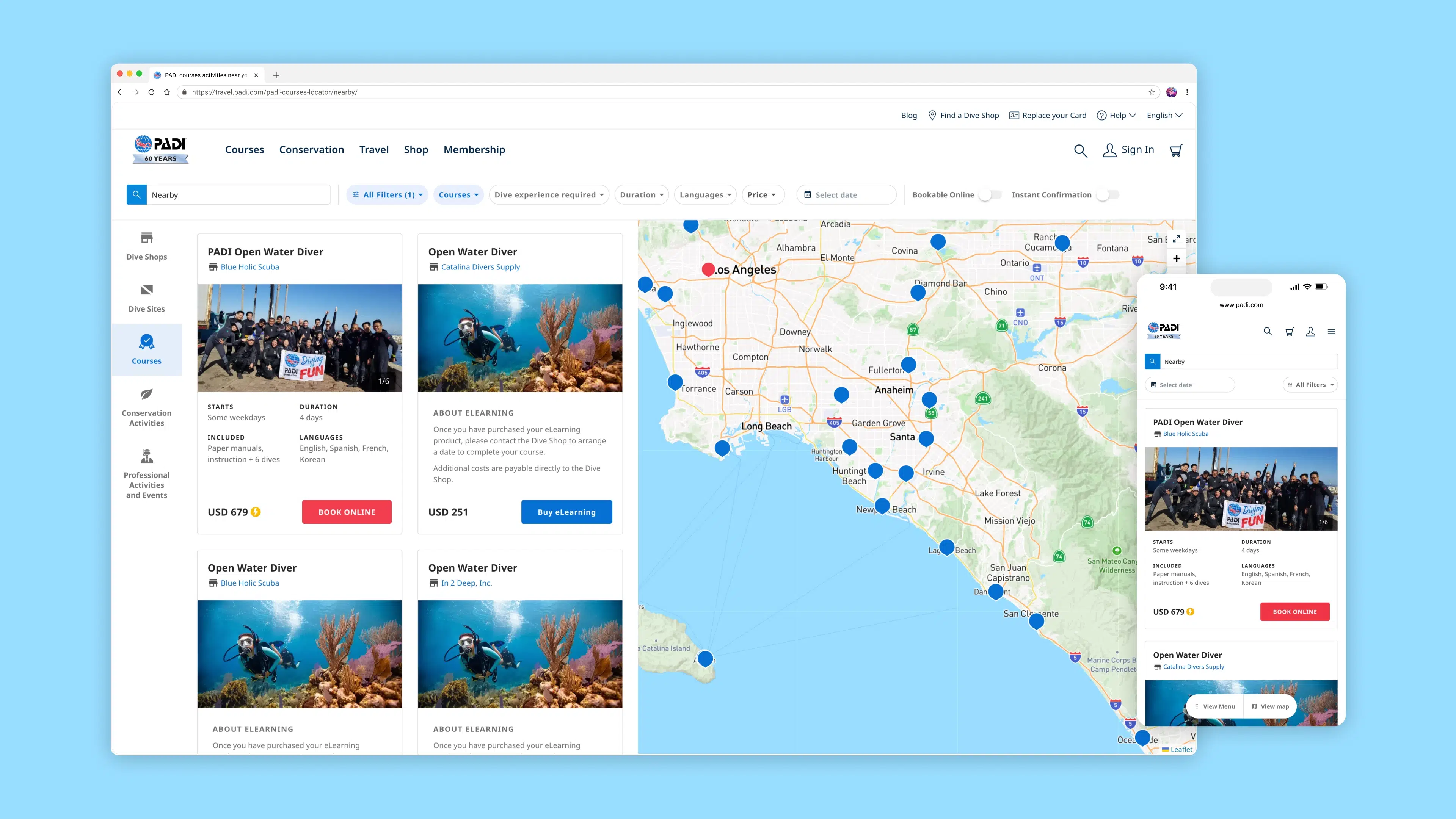Select Conservation Activities in the sidebar

[x=146, y=407]
